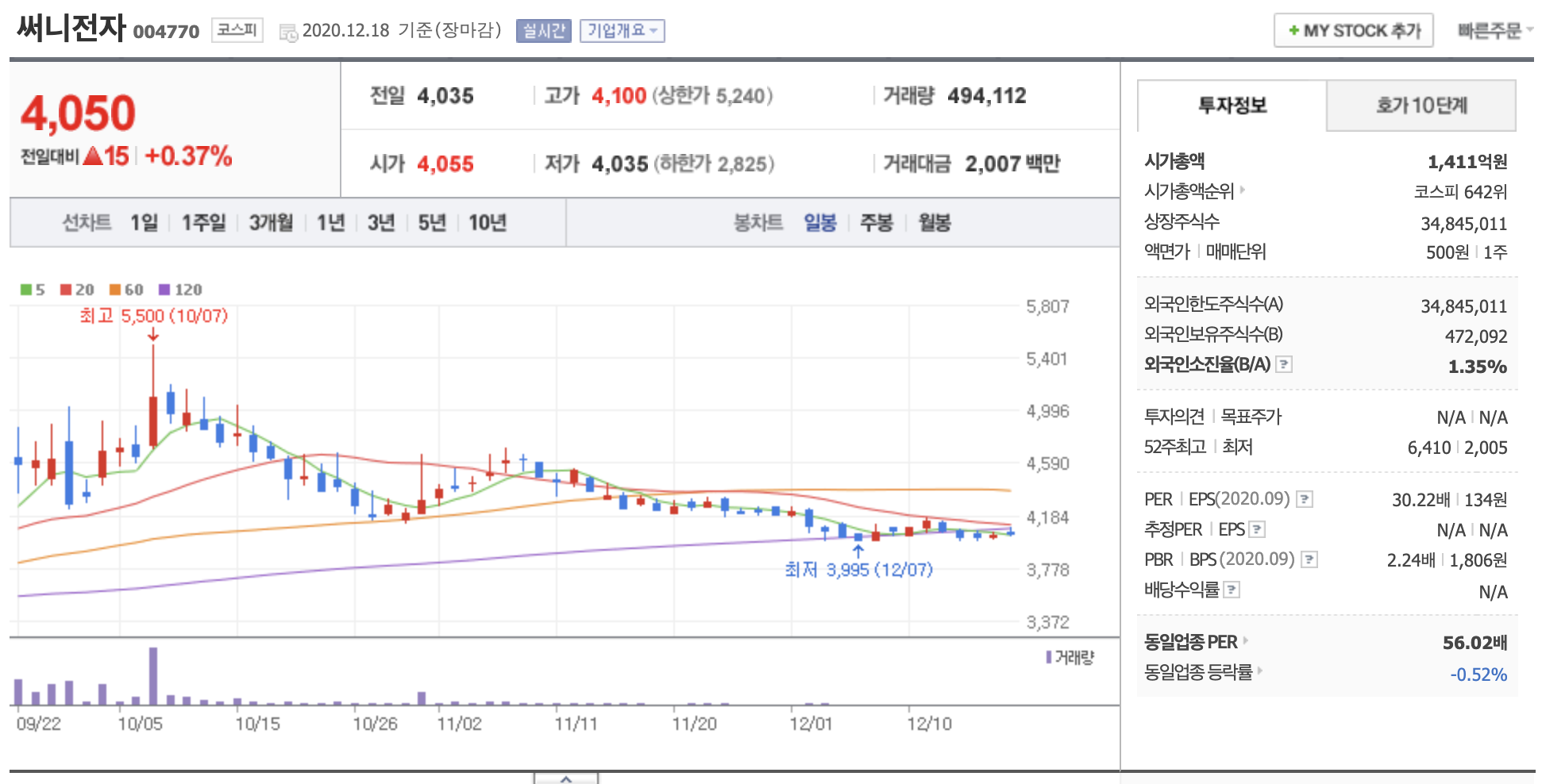This screenshot has height=784, width=1542.
Task: Select the 3개월 line chart period
Action: click(x=271, y=223)
